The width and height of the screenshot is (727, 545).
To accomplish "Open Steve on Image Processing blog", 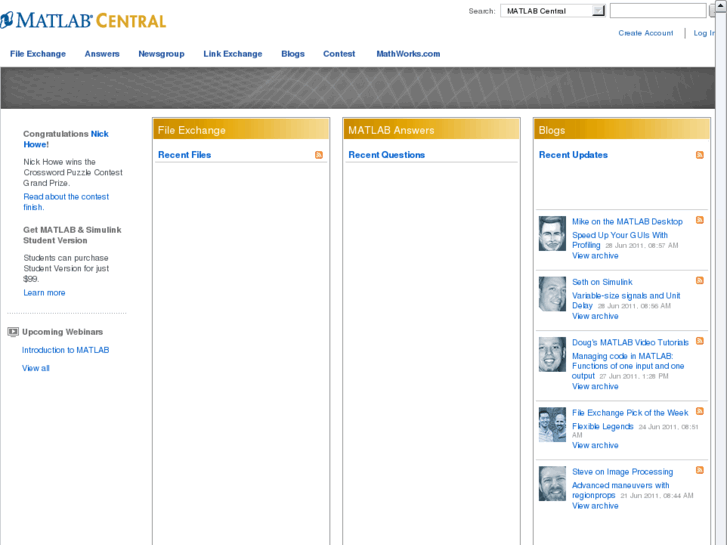I will click(x=622, y=472).
